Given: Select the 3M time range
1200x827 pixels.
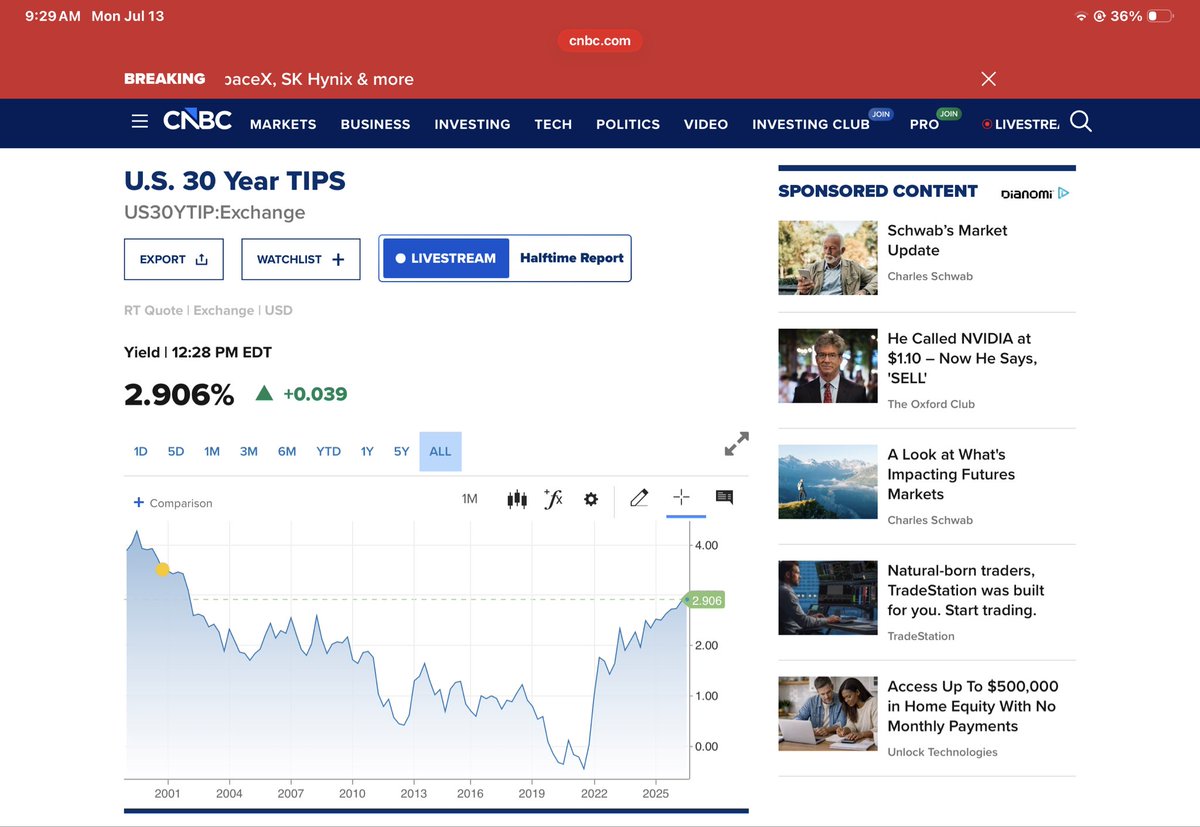Looking at the screenshot, I should click(x=249, y=451).
